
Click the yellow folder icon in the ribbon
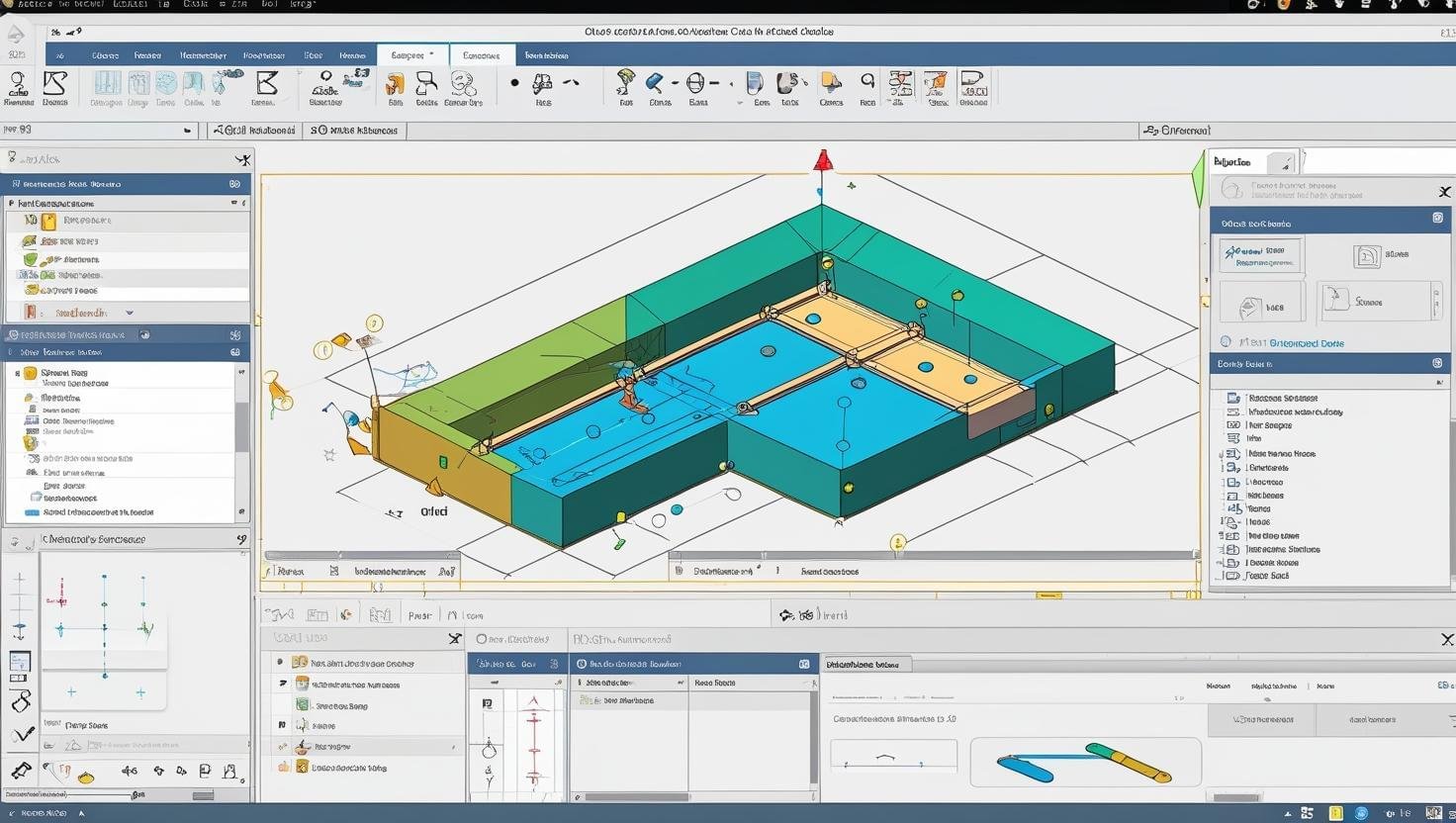pos(831,83)
